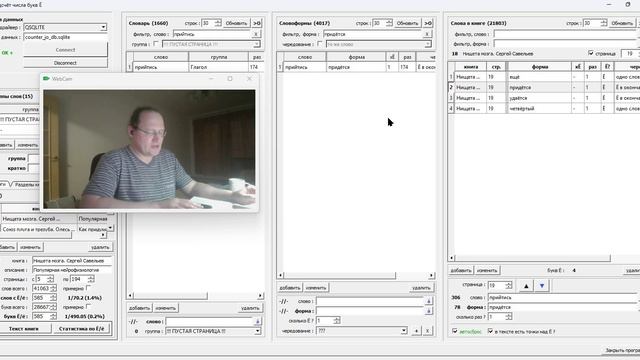Toggle the 'автосброс' checkbox
Viewport: 640px width, 360px height.
pyautogui.click(x=455, y=331)
